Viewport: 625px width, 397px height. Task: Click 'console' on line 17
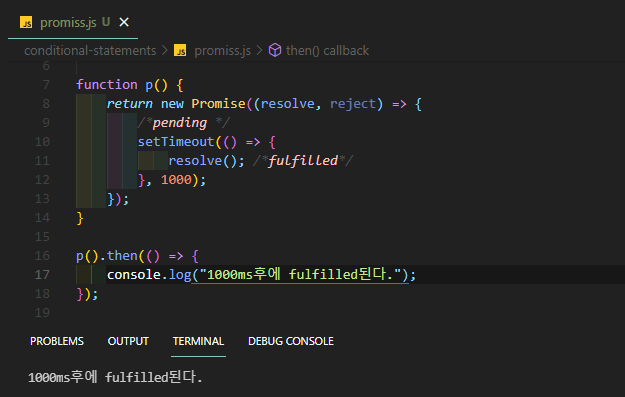[134, 275]
